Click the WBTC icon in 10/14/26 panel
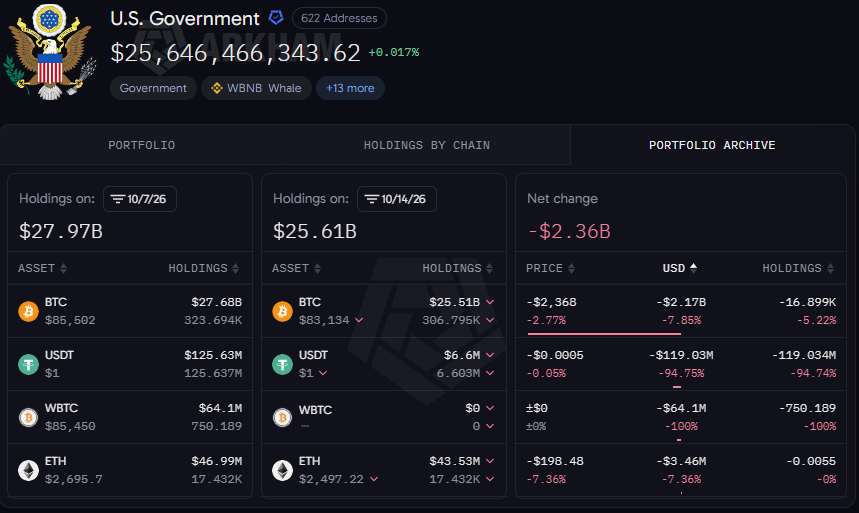This screenshot has height=513, width=859. [x=283, y=418]
